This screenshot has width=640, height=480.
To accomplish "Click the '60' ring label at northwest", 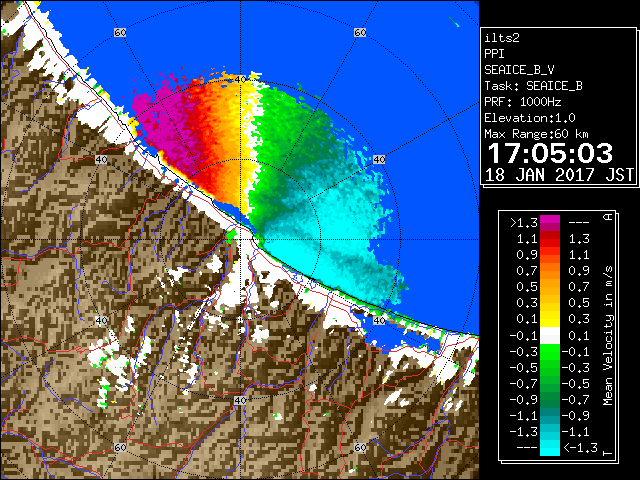I will [120, 32].
